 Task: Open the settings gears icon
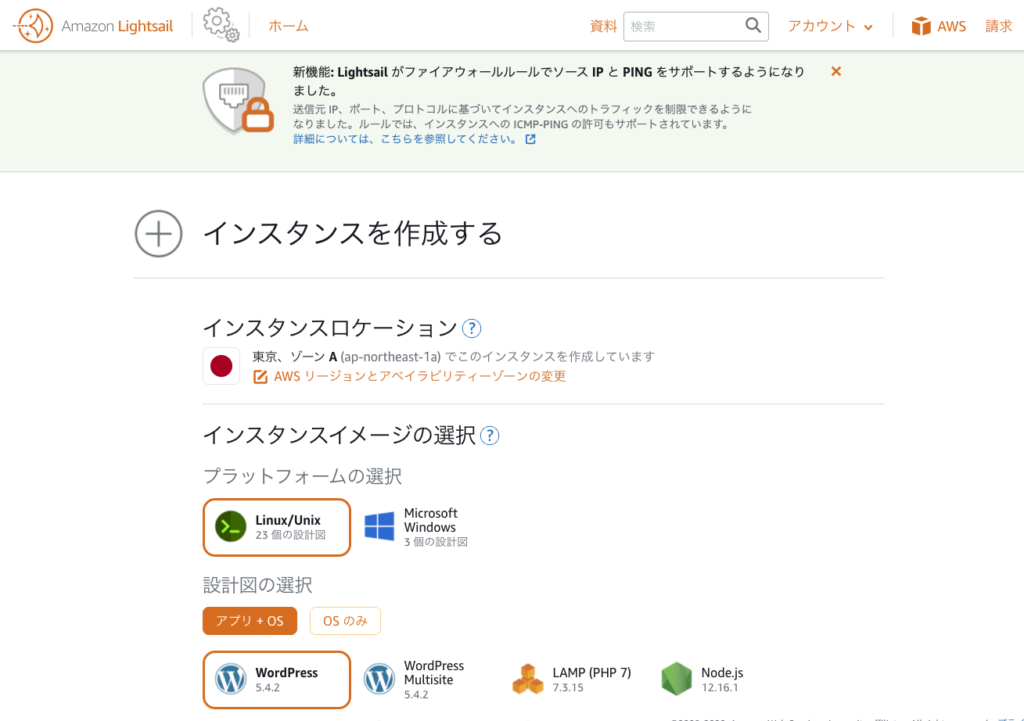221,25
